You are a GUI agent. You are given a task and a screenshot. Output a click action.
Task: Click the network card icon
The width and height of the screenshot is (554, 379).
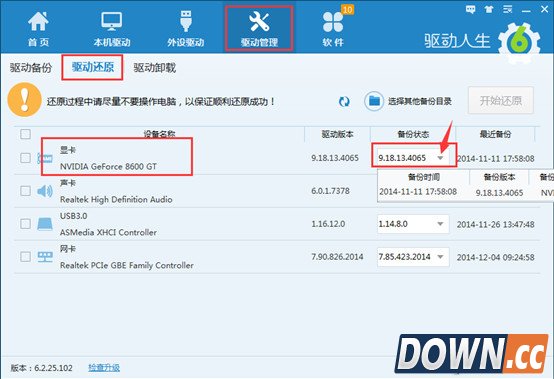[x=45, y=257]
